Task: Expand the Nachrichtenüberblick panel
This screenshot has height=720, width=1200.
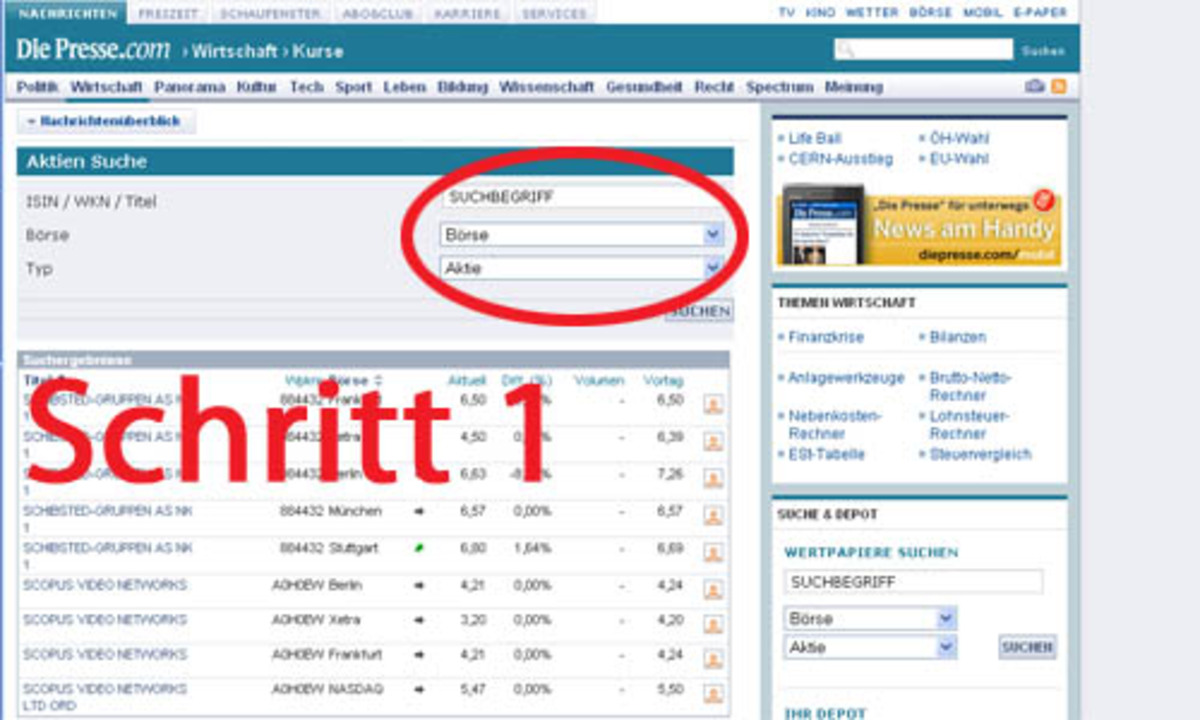Action: tap(105, 122)
